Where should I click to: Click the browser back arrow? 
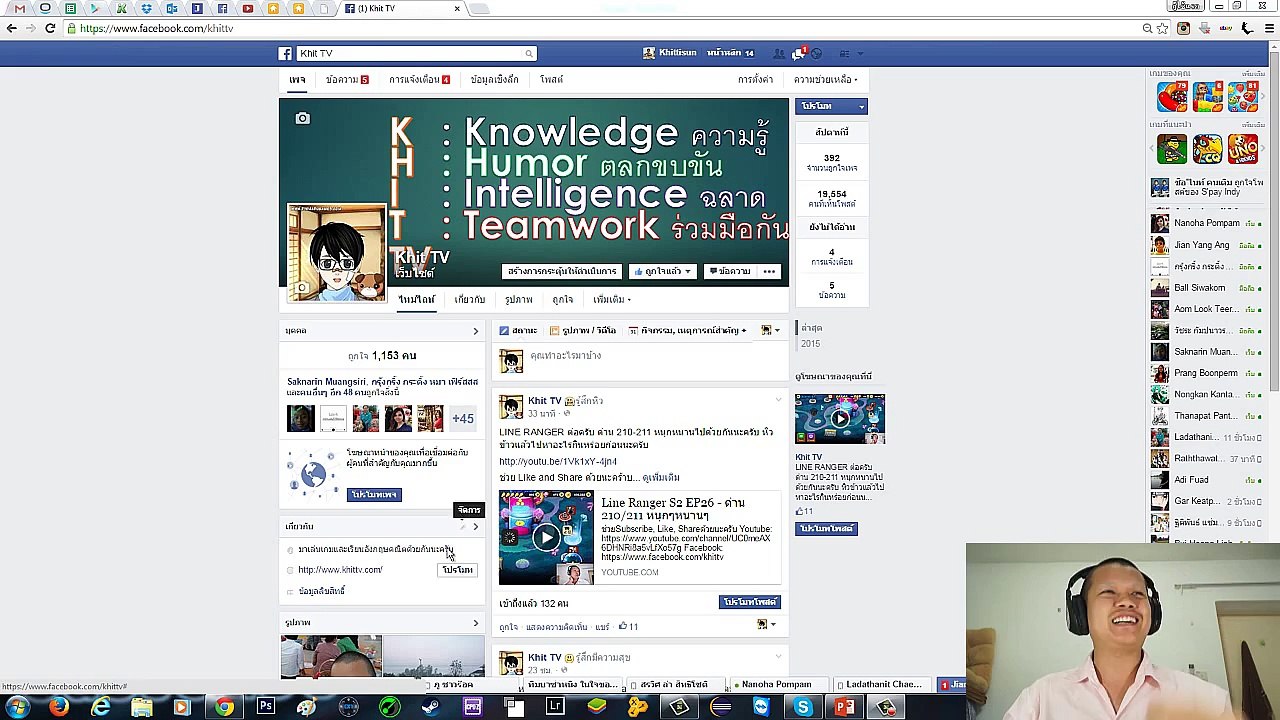pos(12,28)
